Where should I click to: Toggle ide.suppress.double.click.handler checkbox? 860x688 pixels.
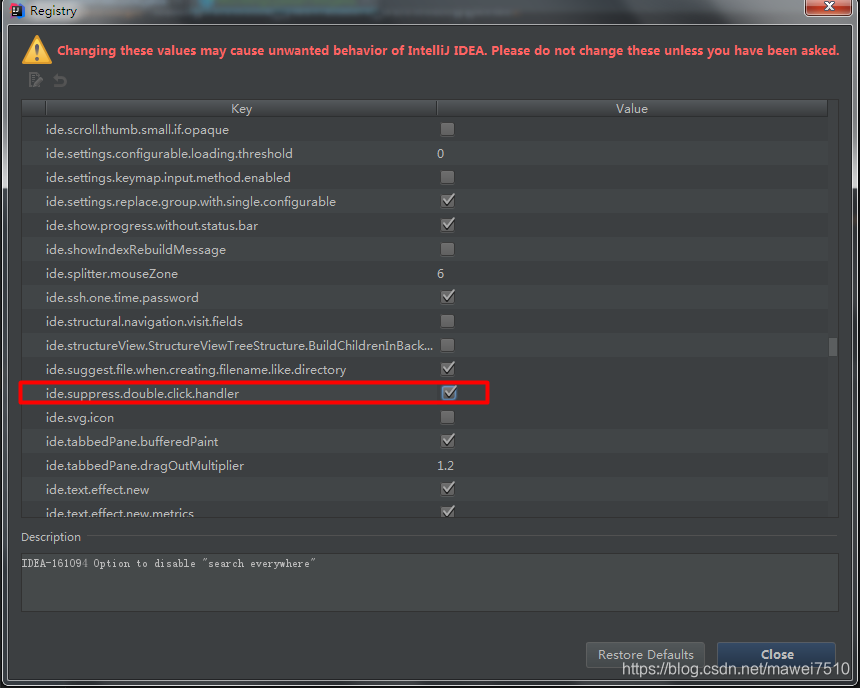pos(449,393)
